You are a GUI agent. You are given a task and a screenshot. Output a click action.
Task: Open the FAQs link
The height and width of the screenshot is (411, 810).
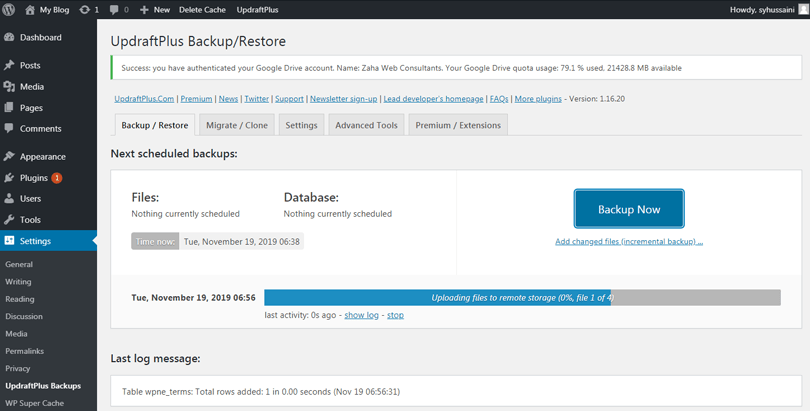coord(499,99)
